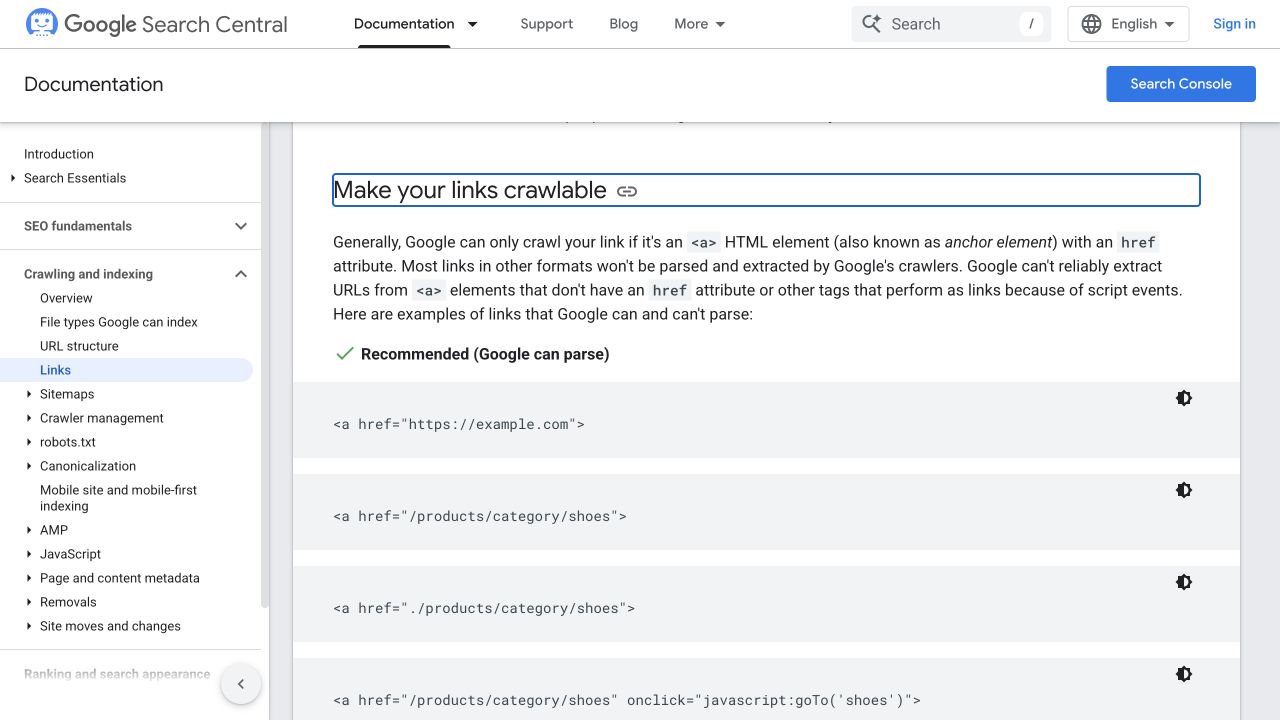Viewport: 1280px width, 720px height.
Task: Toggle dark theme on onclick goTo code block
Action: tap(1184, 674)
